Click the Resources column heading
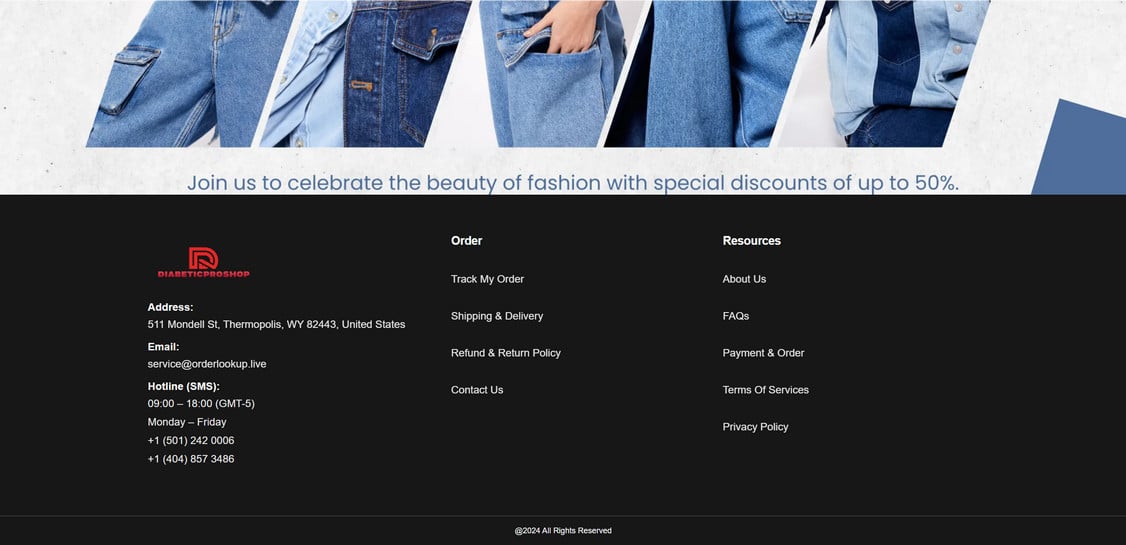This screenshot has height=545, width=1126. tap(751, 241)
